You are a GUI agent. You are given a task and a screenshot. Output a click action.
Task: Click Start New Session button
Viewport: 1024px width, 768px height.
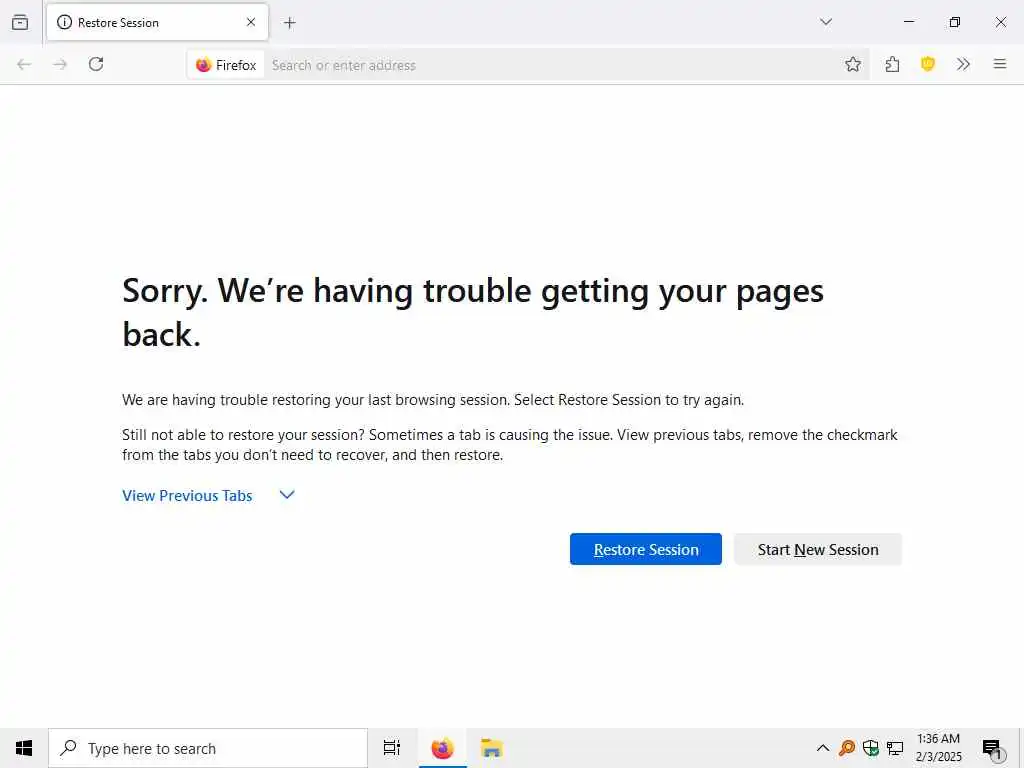point(818,549)
